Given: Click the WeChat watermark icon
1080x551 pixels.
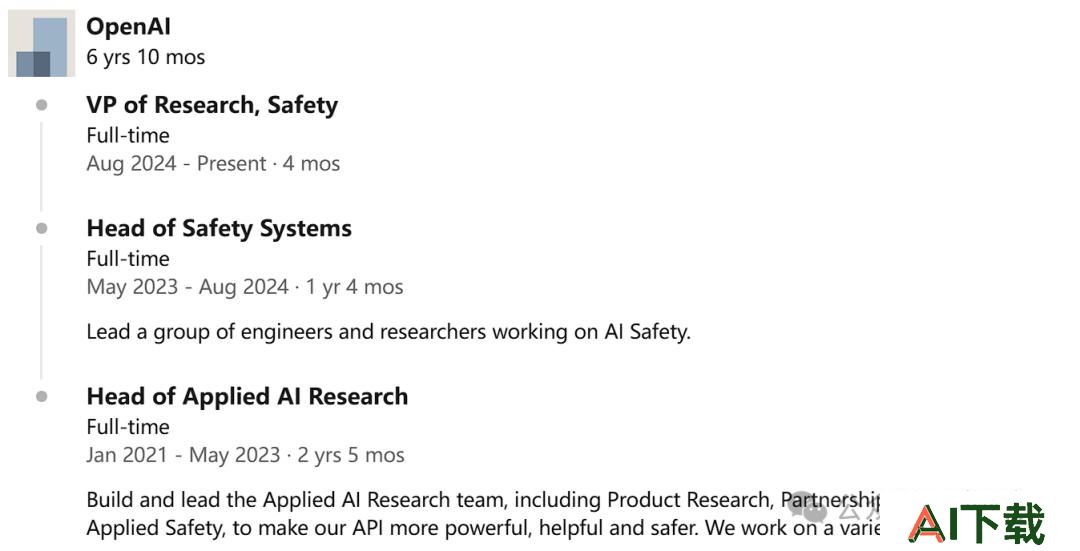Looking at the screenshot, I should coord(806,508).
